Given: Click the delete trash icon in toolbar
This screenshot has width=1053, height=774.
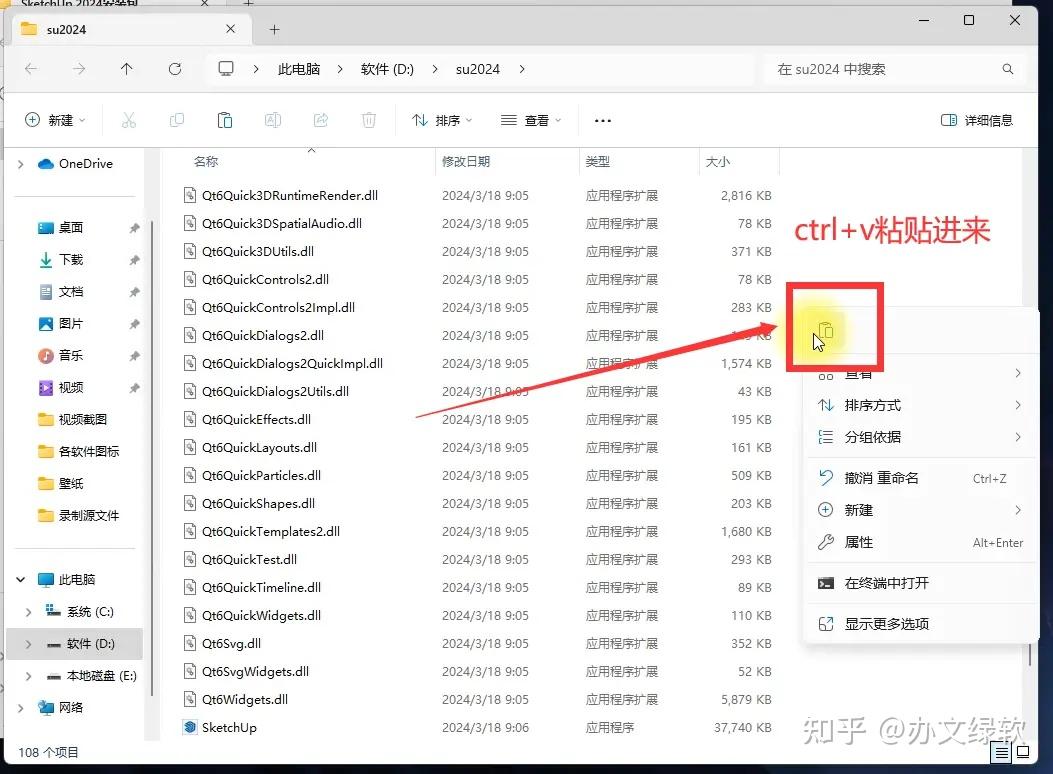Looking at the screenshot, I should coord(369,120).
